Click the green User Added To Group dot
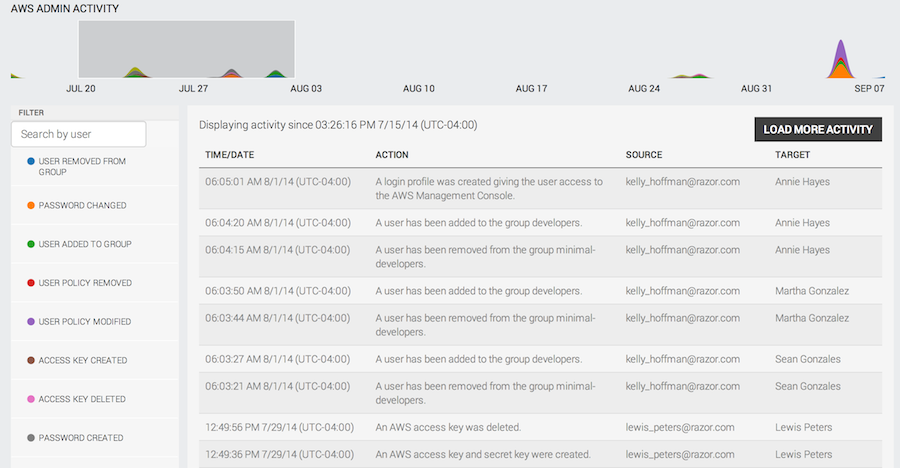The height and width of the screenshot is (468, 900). point(31,244)
